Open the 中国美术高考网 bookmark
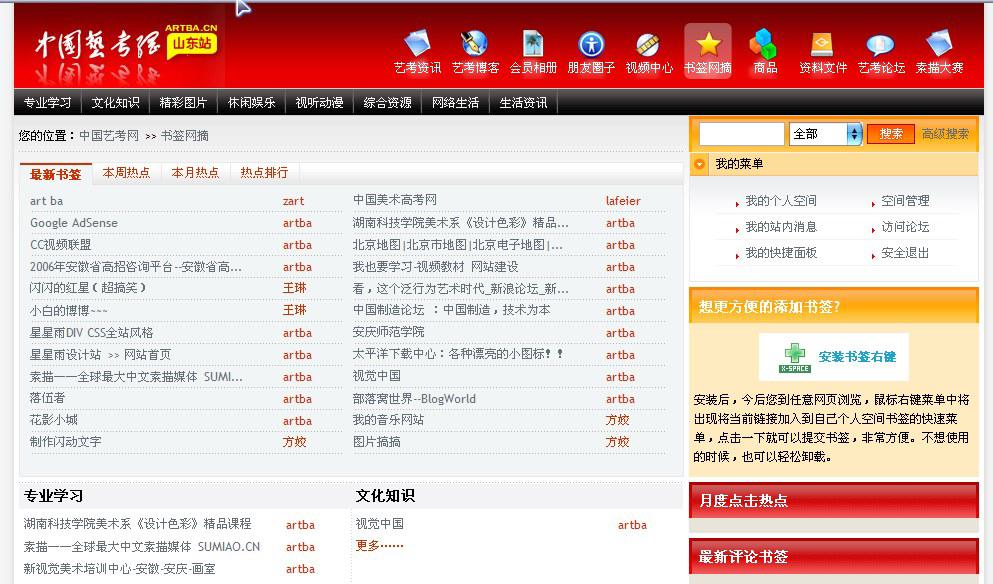Screen dimensions: 993x584 click(x=395, y=200)
